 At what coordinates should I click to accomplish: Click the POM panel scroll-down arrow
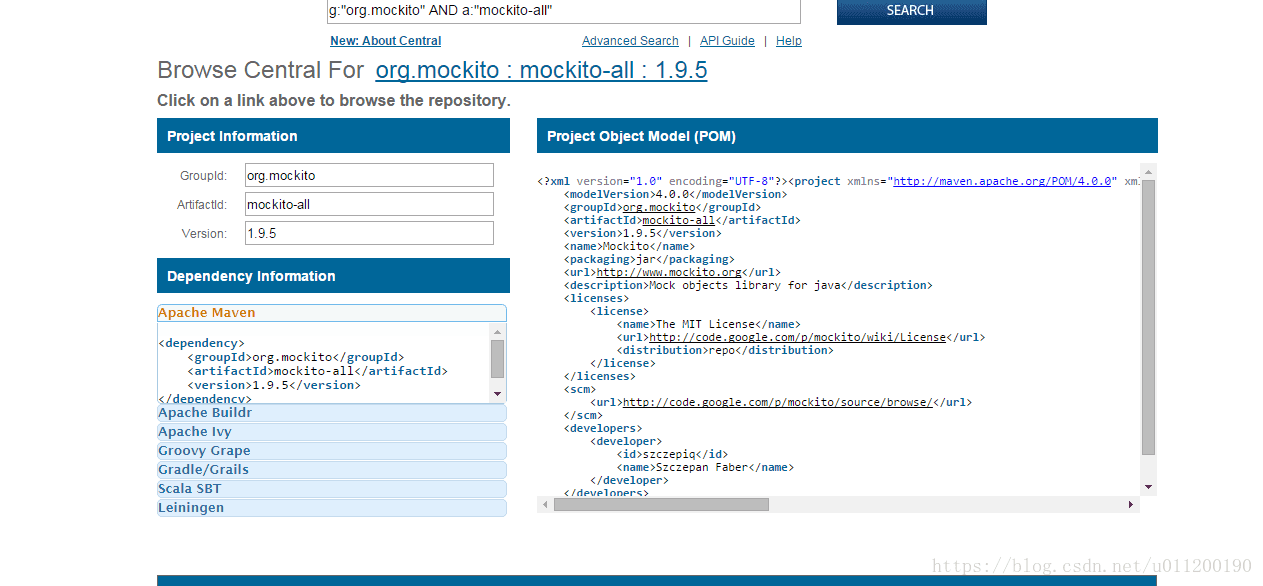pyautogui.click(x=1149, y=487)
